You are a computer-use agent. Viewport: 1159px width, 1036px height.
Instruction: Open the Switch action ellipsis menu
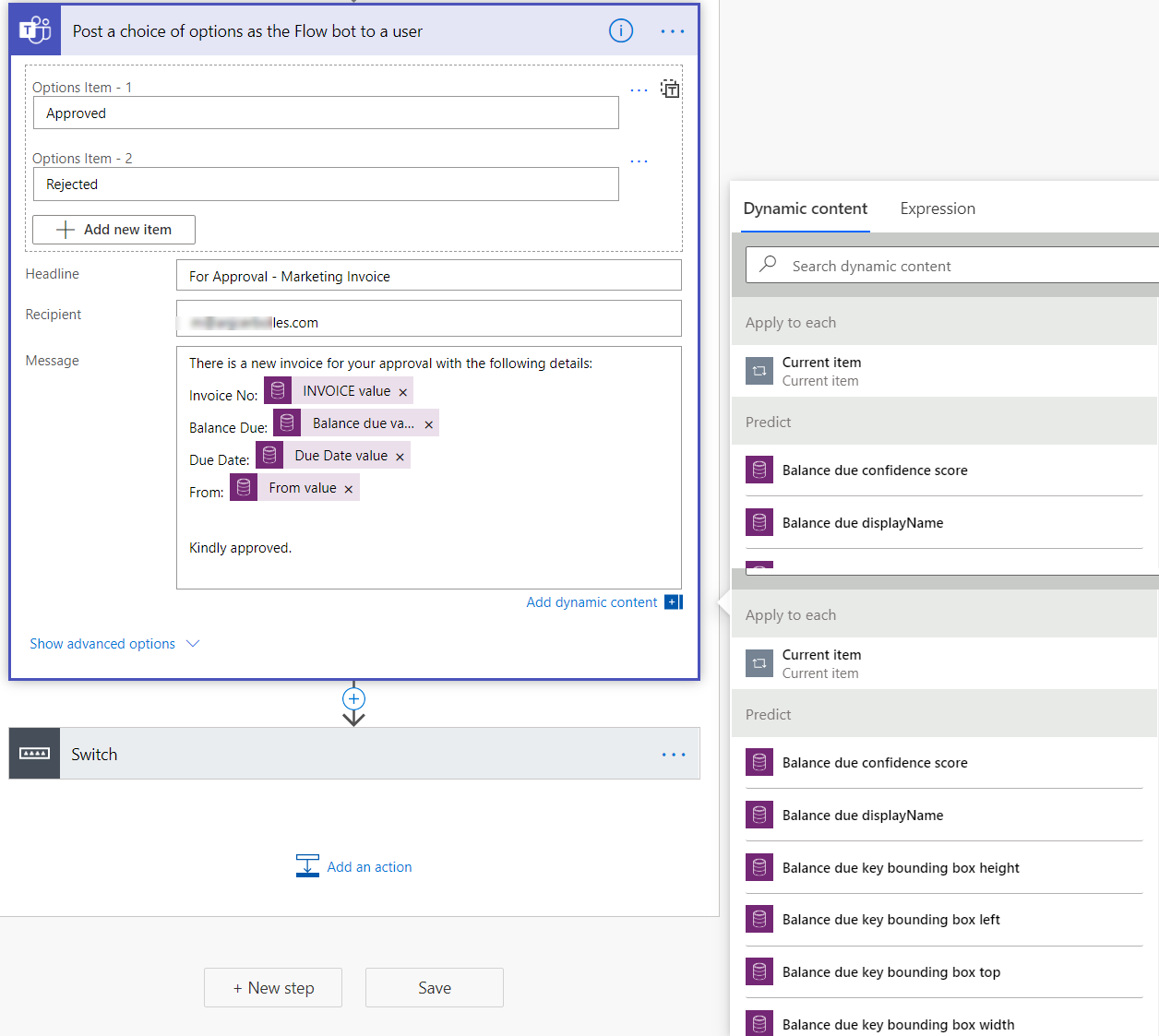(x=674, y=754)
